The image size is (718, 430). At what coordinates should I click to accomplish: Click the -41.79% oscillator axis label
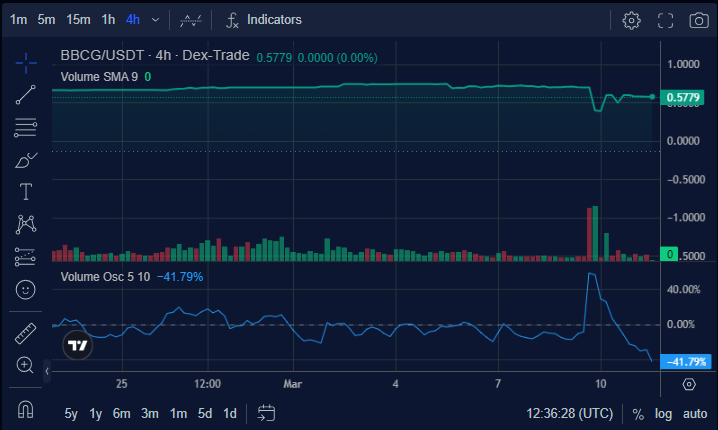686,362
